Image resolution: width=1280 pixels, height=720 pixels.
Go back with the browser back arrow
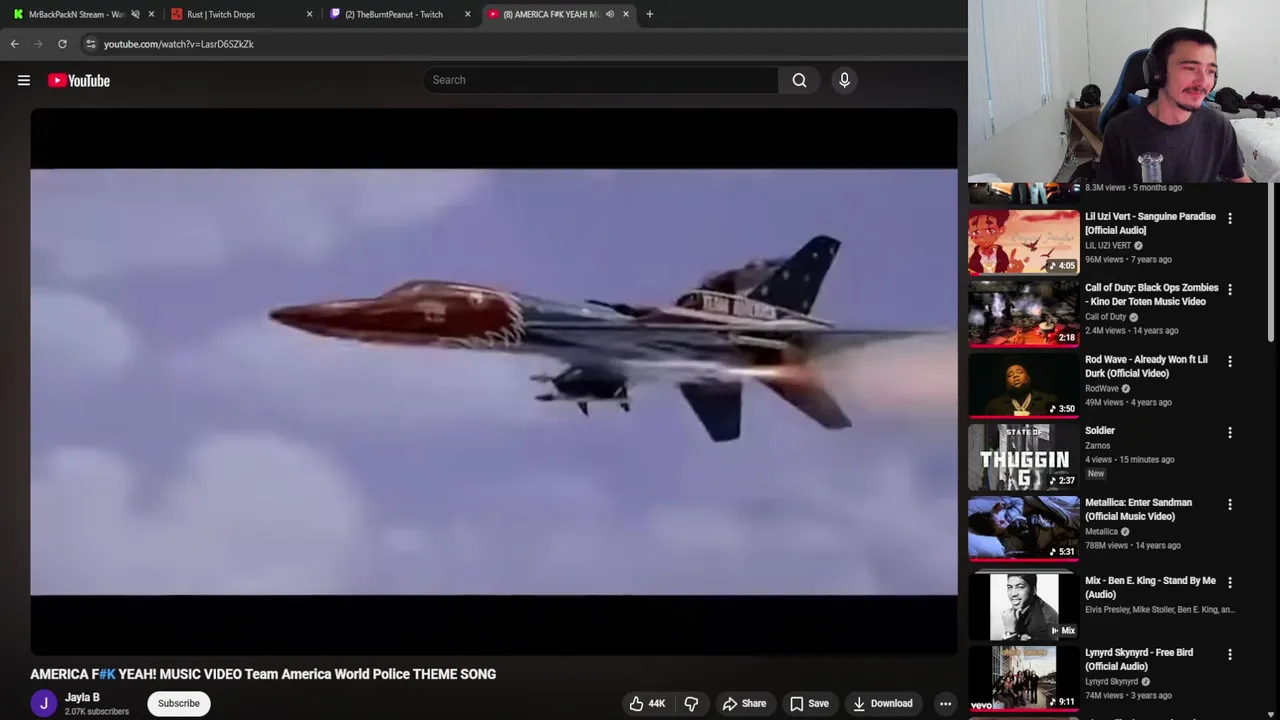(14, 44)
